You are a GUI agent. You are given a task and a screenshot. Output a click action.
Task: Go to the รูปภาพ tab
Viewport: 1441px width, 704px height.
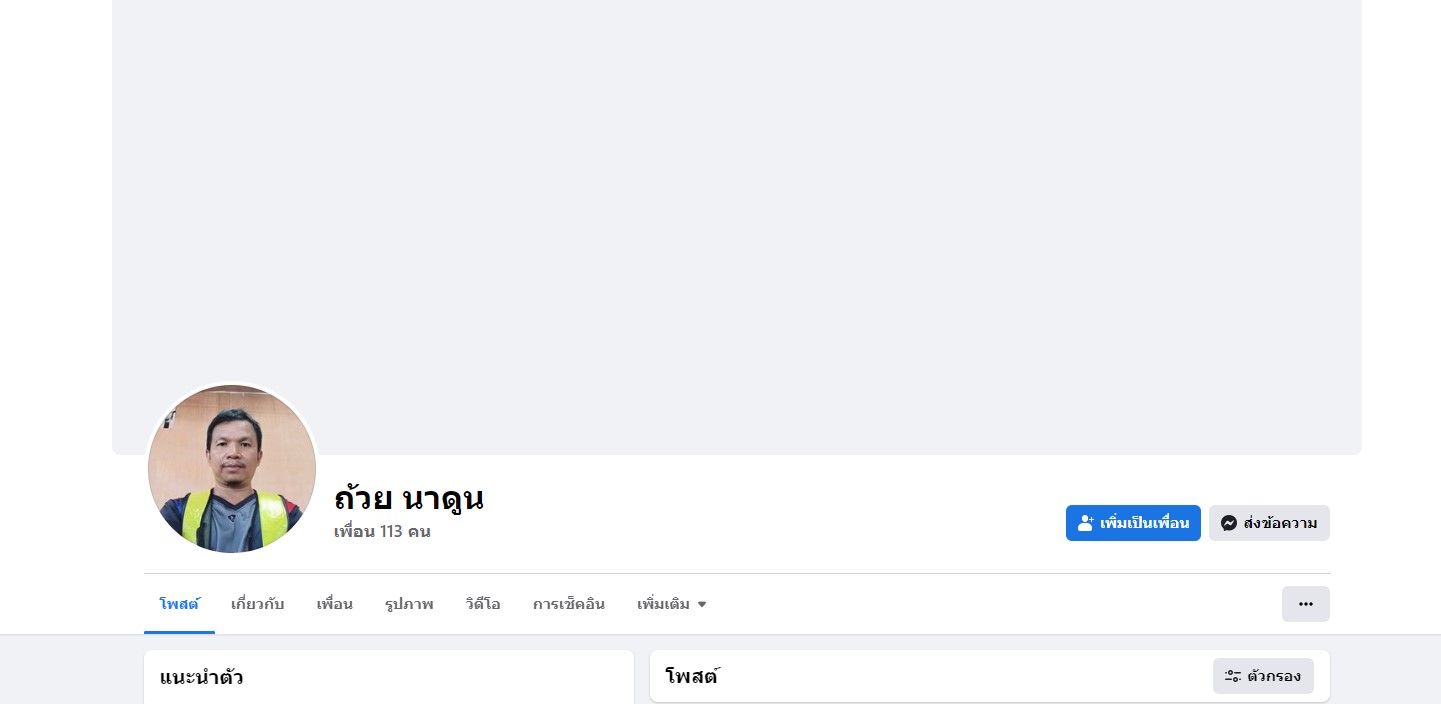(408, 604)
